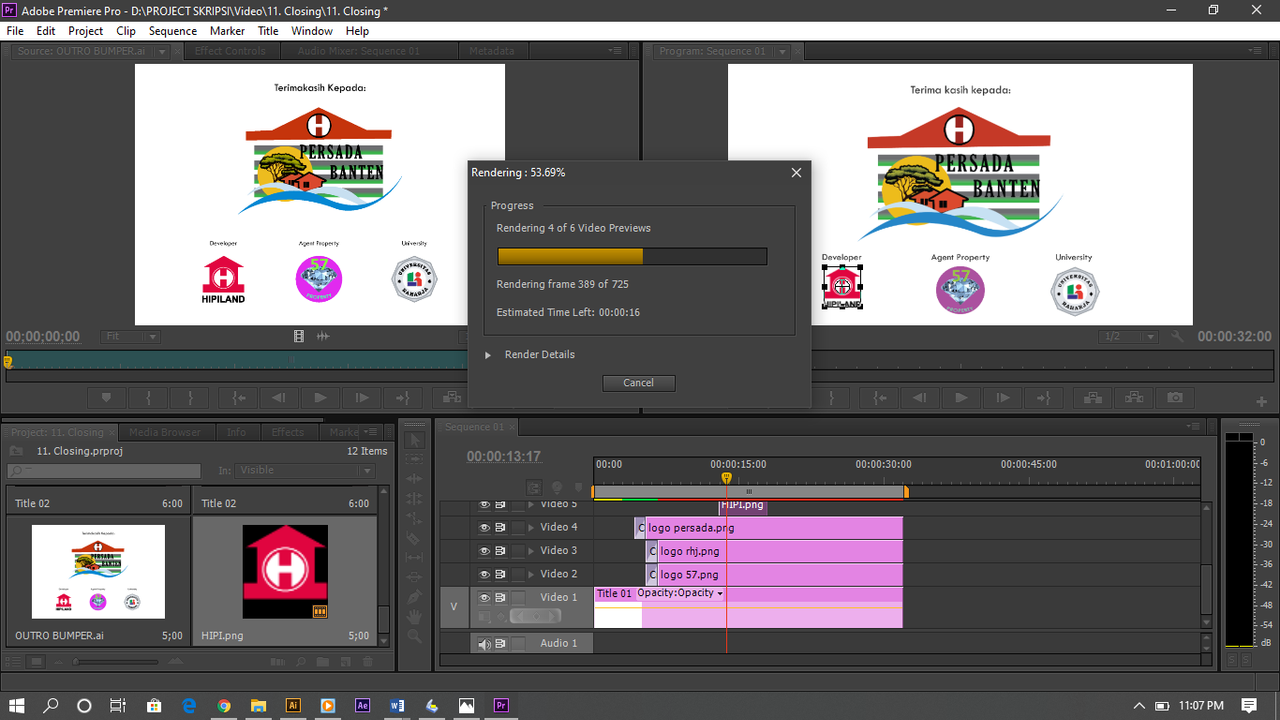This screenshot has height=720, width=1280.
Task: Select the Rate Stretch tool
Action: pyautogui.click(x=416, y=519)
